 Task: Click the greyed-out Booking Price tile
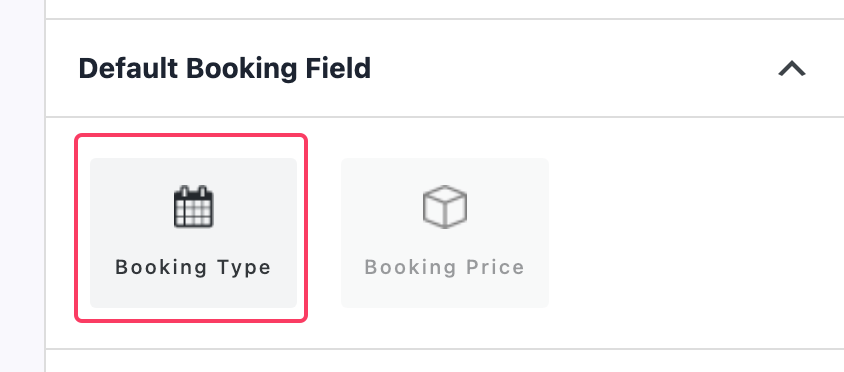(x=445, y=233)
